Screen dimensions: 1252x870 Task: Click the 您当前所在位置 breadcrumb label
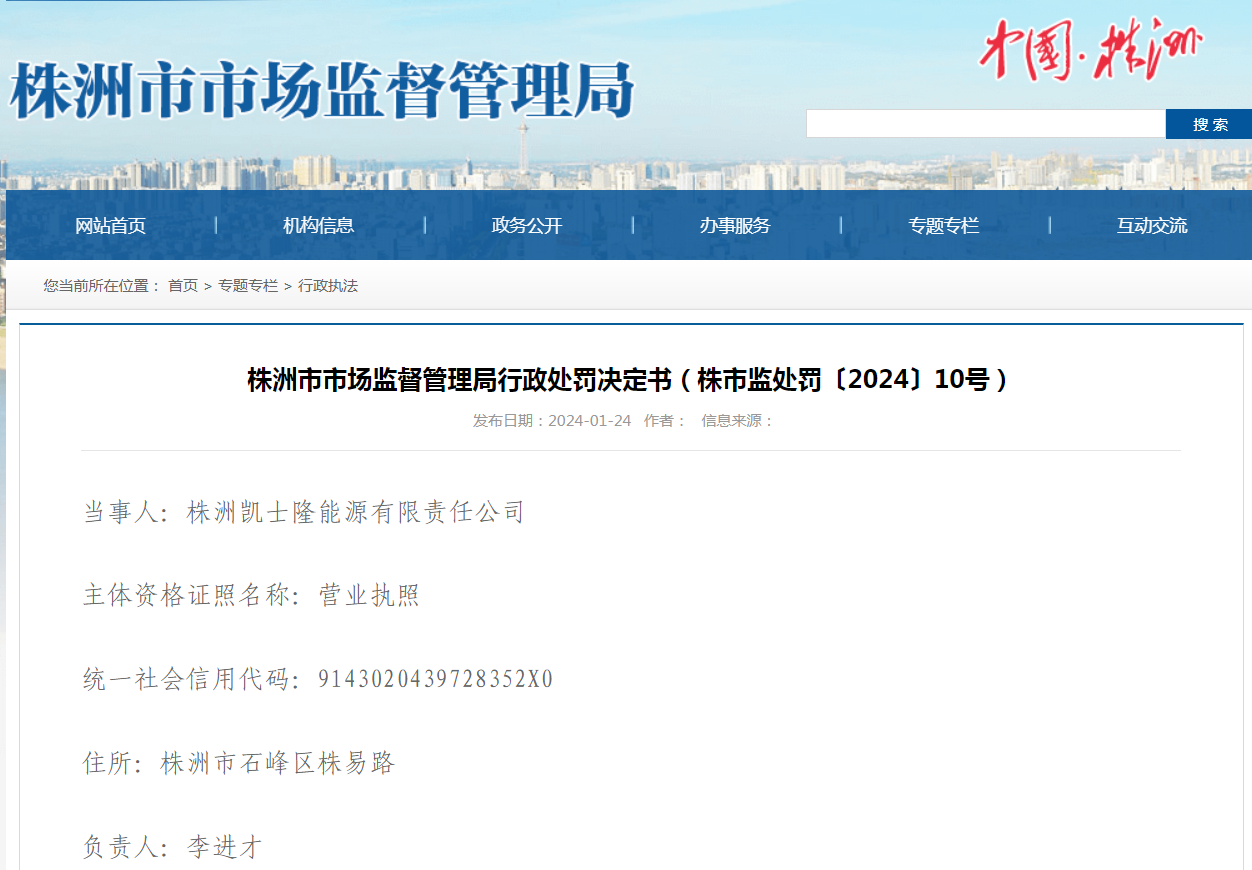(102, 286)
